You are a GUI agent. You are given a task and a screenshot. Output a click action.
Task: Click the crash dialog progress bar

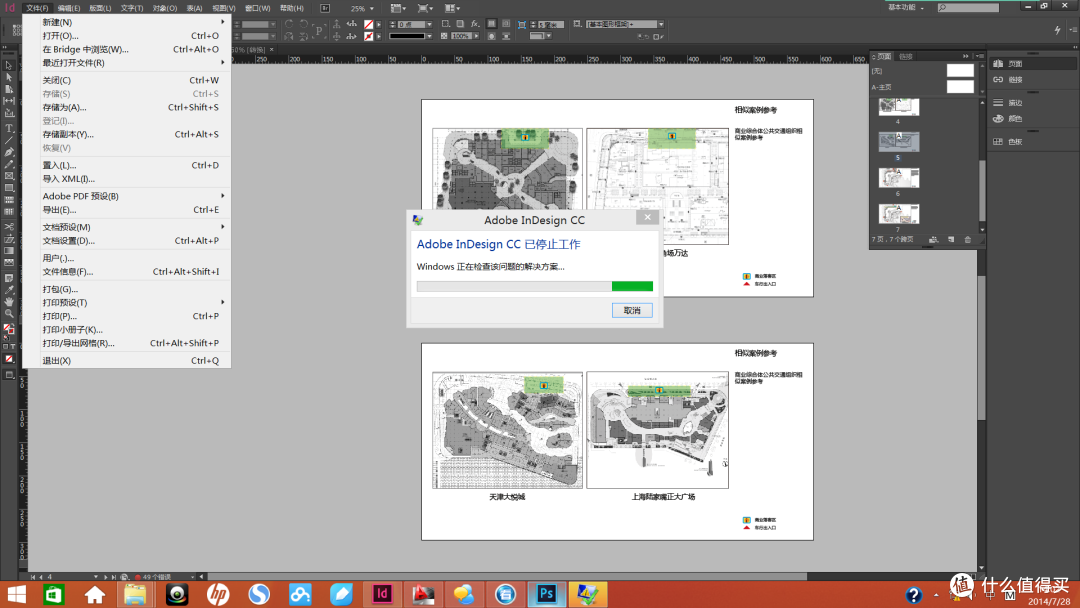tap(534, 286)
